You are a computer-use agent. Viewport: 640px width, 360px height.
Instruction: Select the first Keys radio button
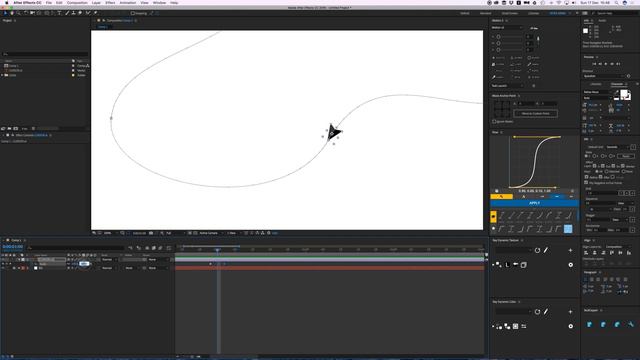[587, 156]
